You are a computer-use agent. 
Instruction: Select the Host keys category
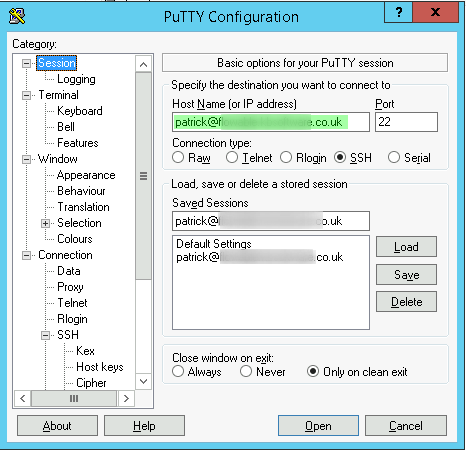point(100,367)
